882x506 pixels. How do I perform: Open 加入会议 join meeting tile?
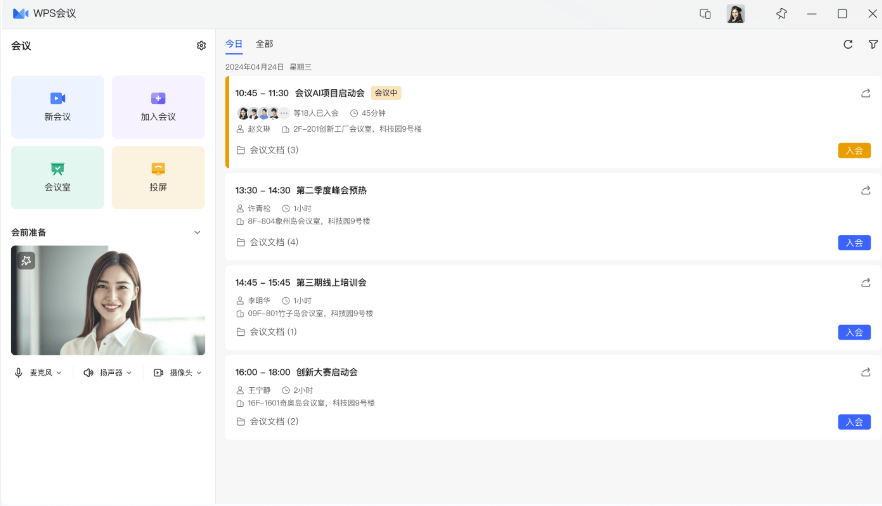(x=158, y=107)
